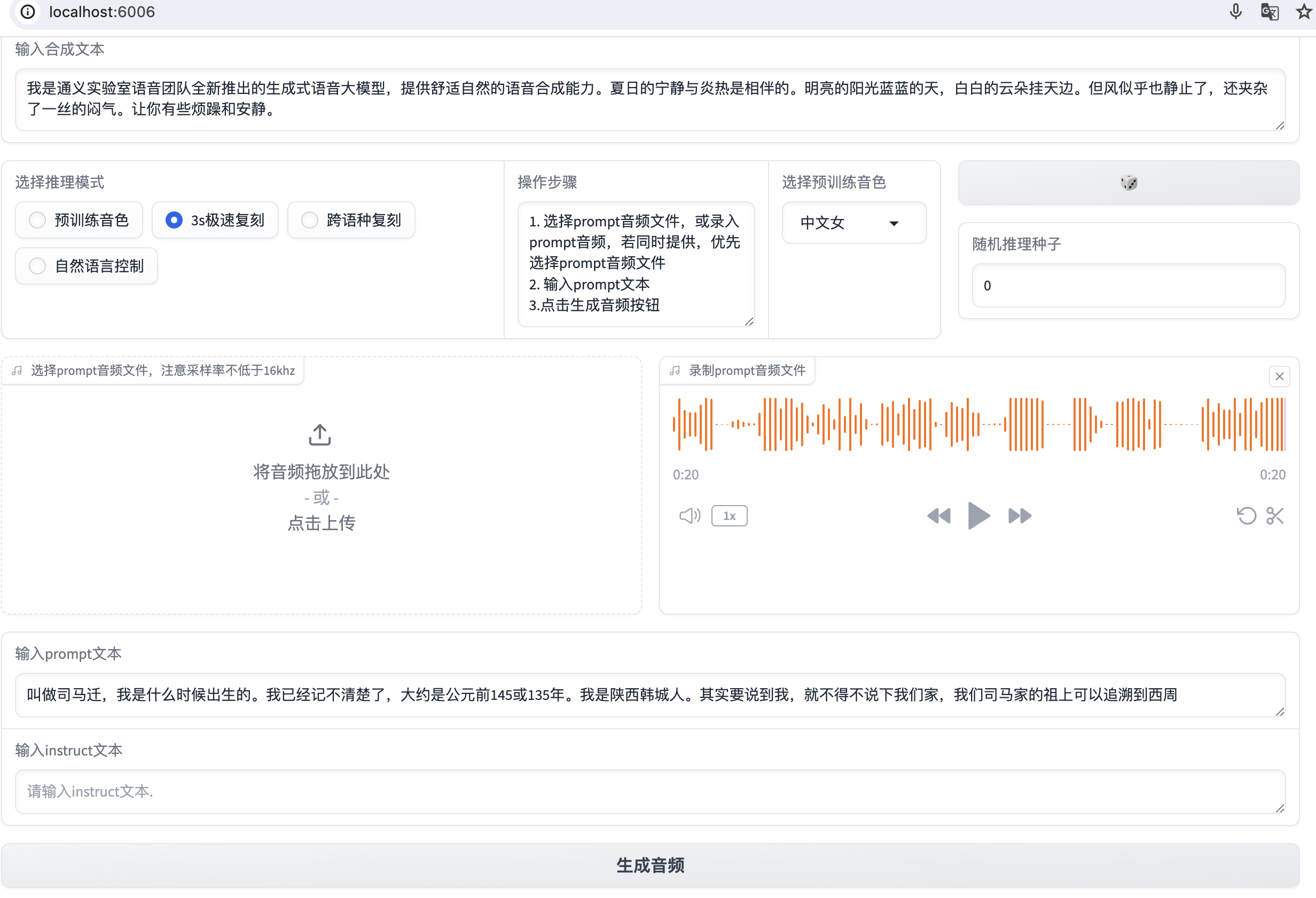Rewind the recorded prompt audio
Screen dimensions: 1316x898
pos(939,516)
